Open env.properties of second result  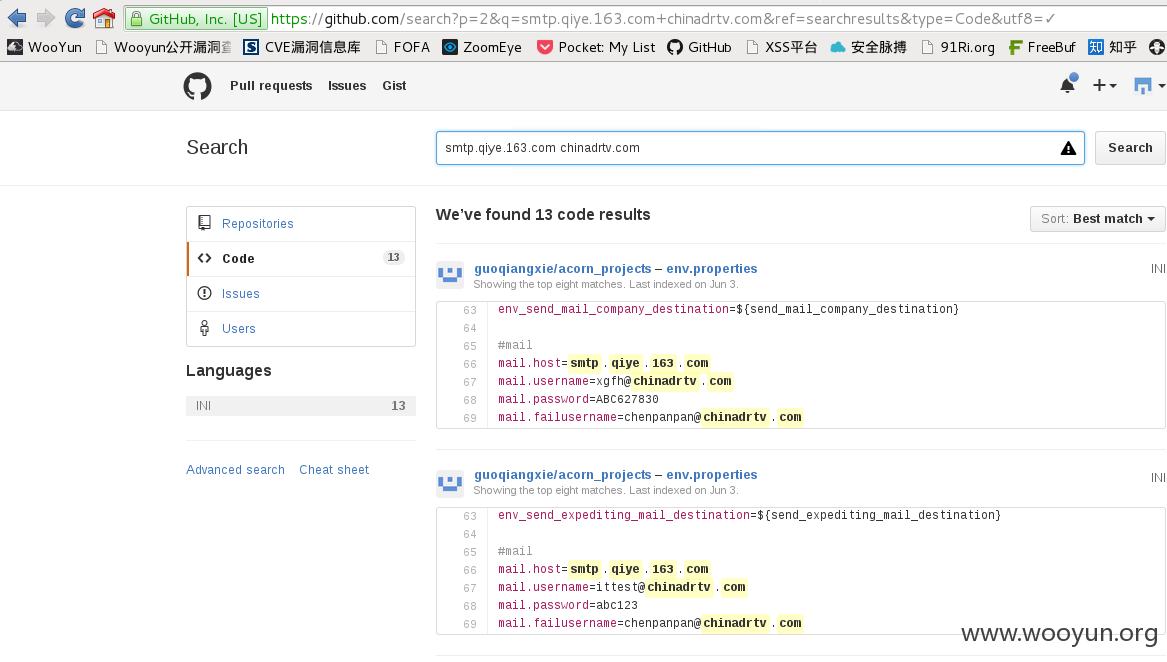712,475
